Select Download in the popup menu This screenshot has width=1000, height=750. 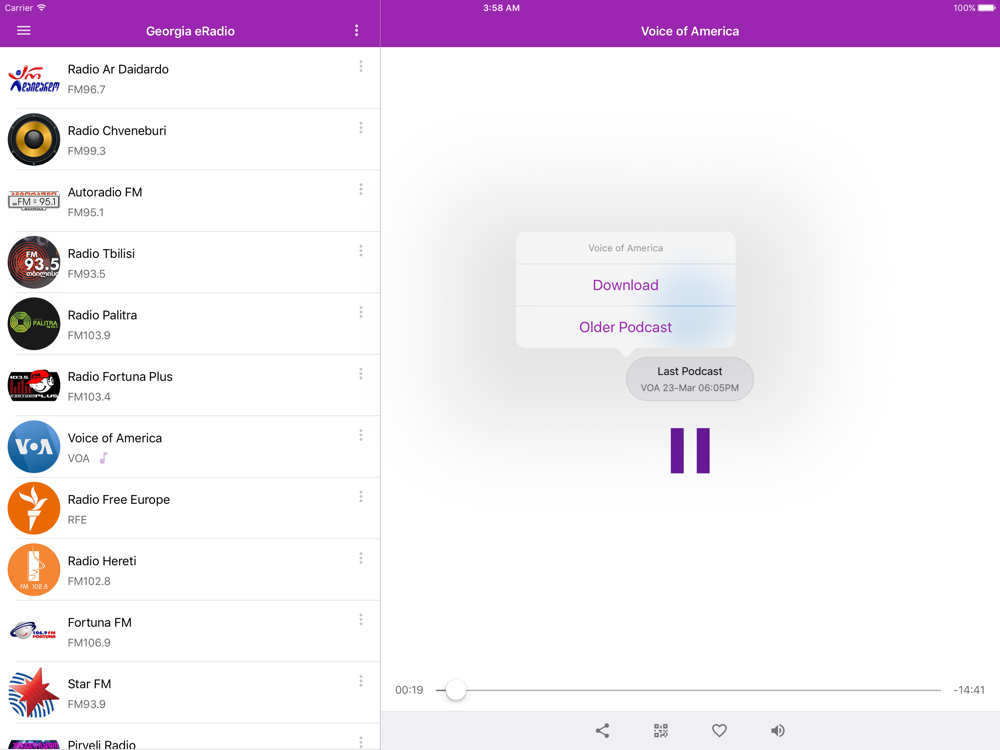point(626,285)
